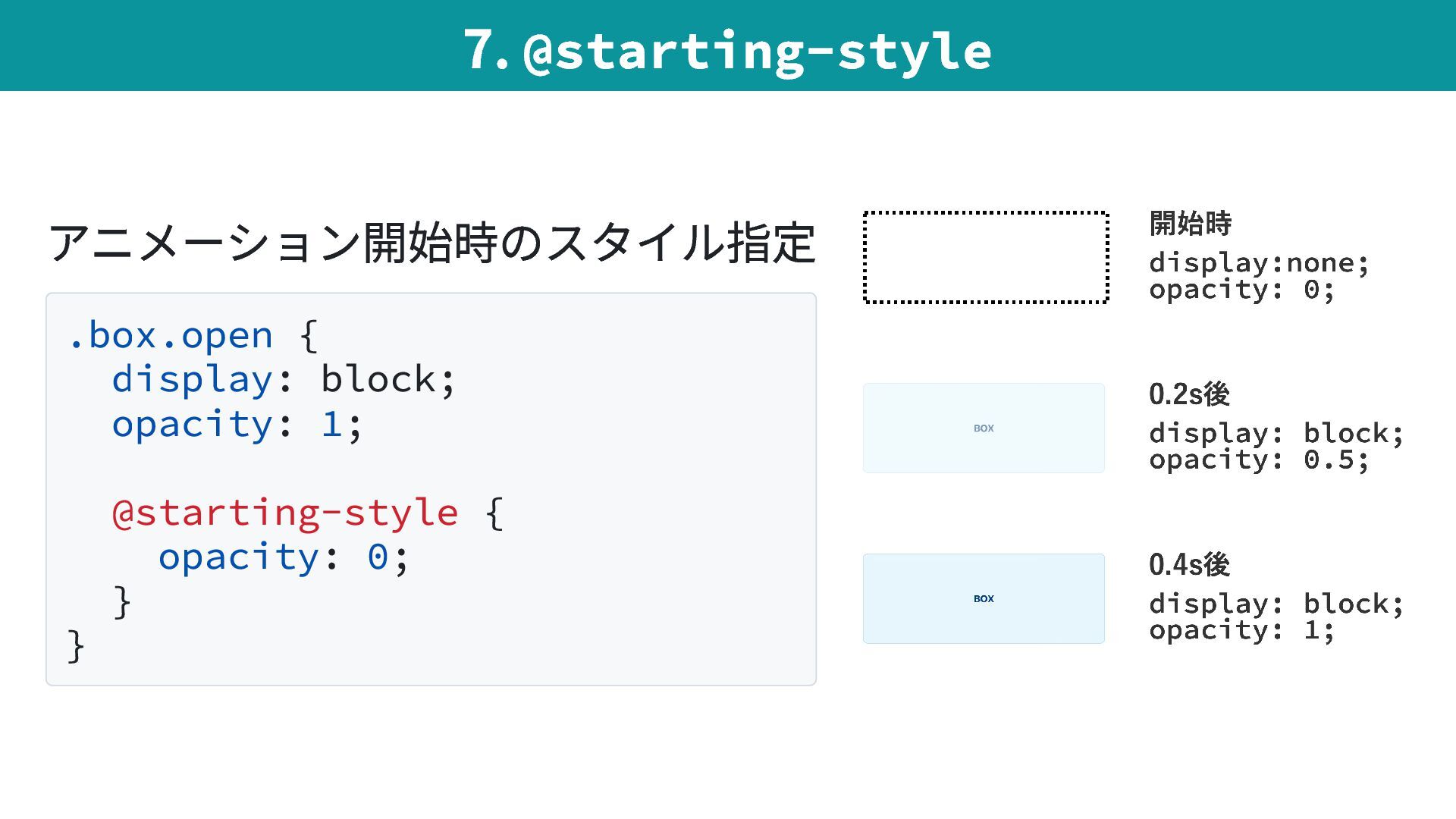Click "display: block;" inside the code block
Screen dimensions: 1456x819
coord(284,379)
